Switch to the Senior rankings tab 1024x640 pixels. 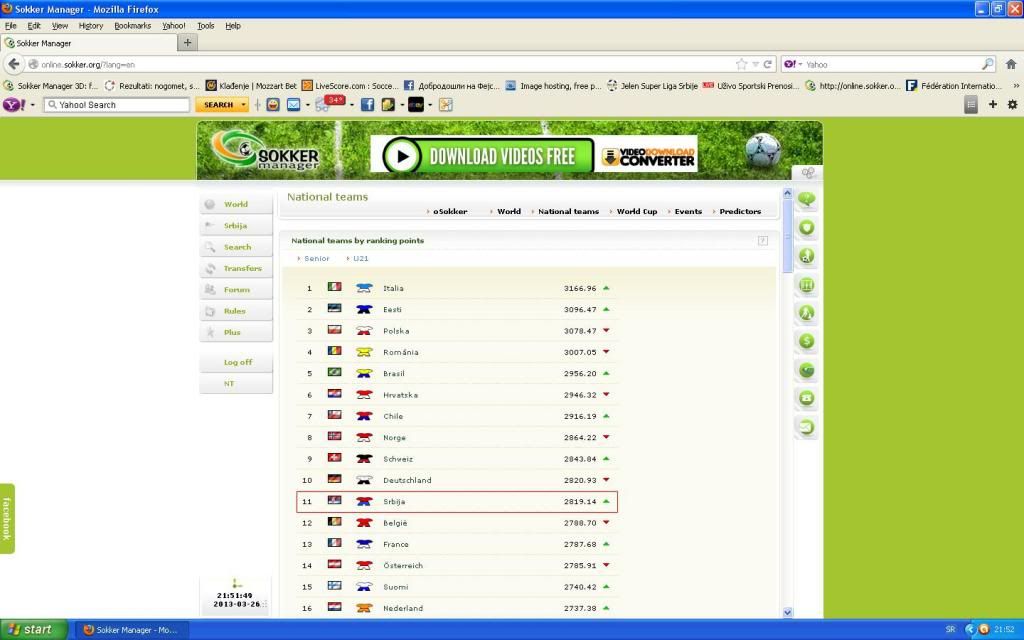tap(316, 258)
